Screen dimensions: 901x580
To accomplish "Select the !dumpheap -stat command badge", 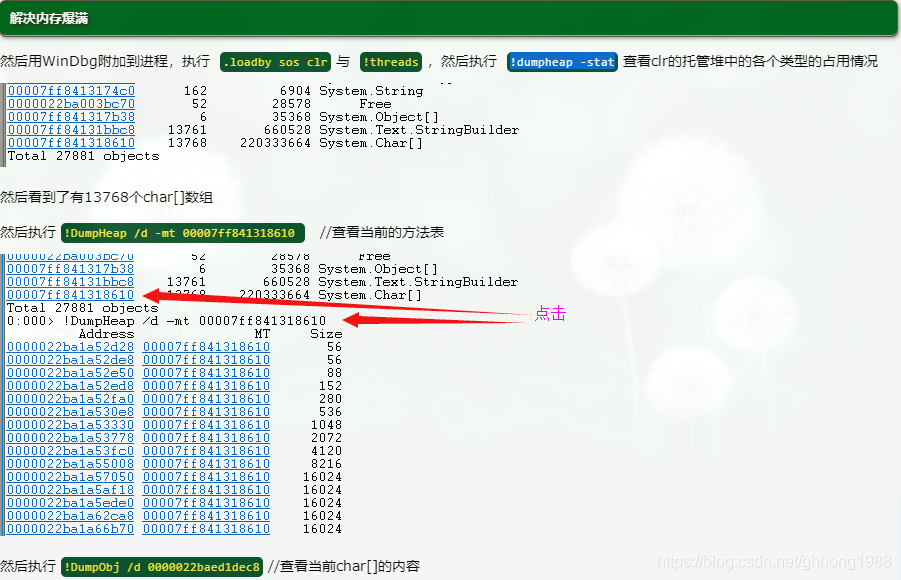I will [562, 62].
